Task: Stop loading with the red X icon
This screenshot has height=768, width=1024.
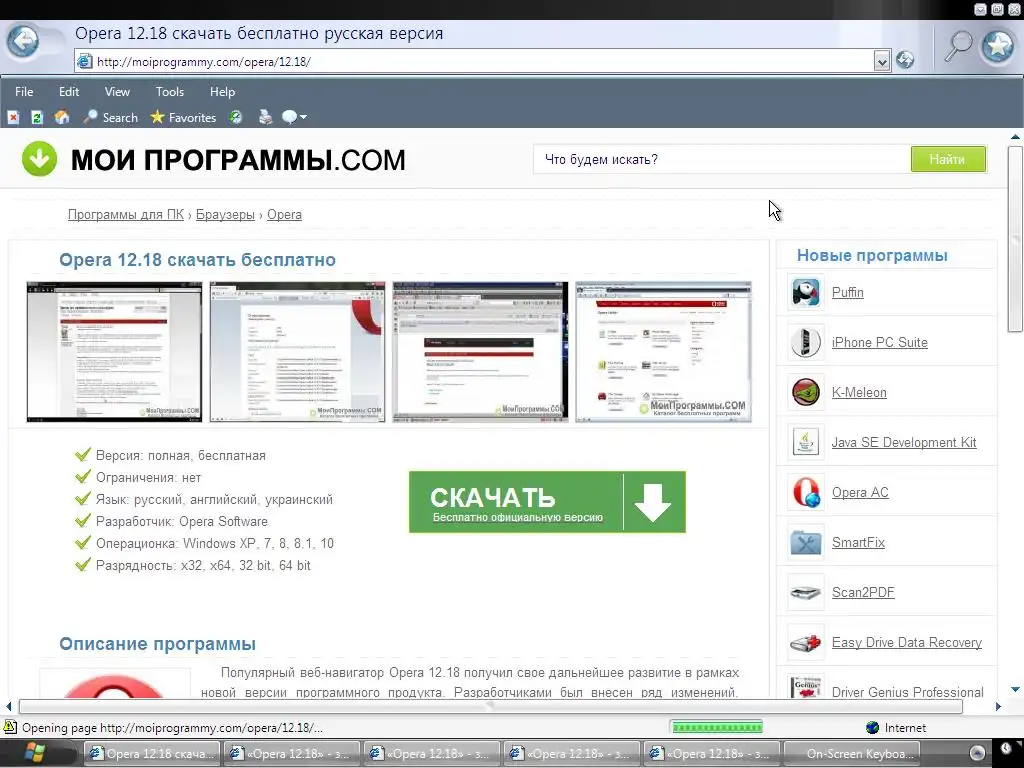Action: pyautogui.click(x=13, y=118)
